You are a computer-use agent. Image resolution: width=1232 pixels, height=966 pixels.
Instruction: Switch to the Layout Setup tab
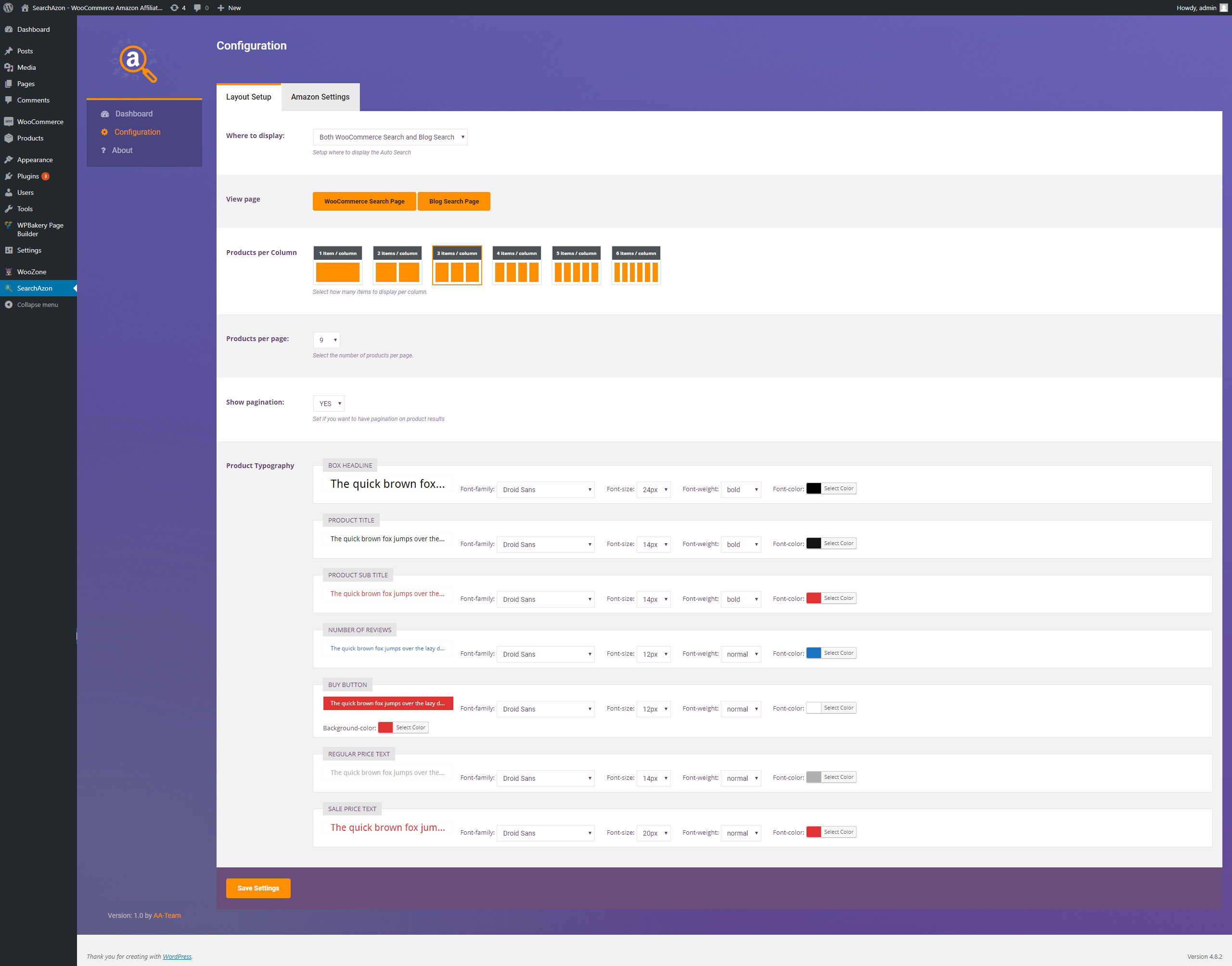click(249, 97)
